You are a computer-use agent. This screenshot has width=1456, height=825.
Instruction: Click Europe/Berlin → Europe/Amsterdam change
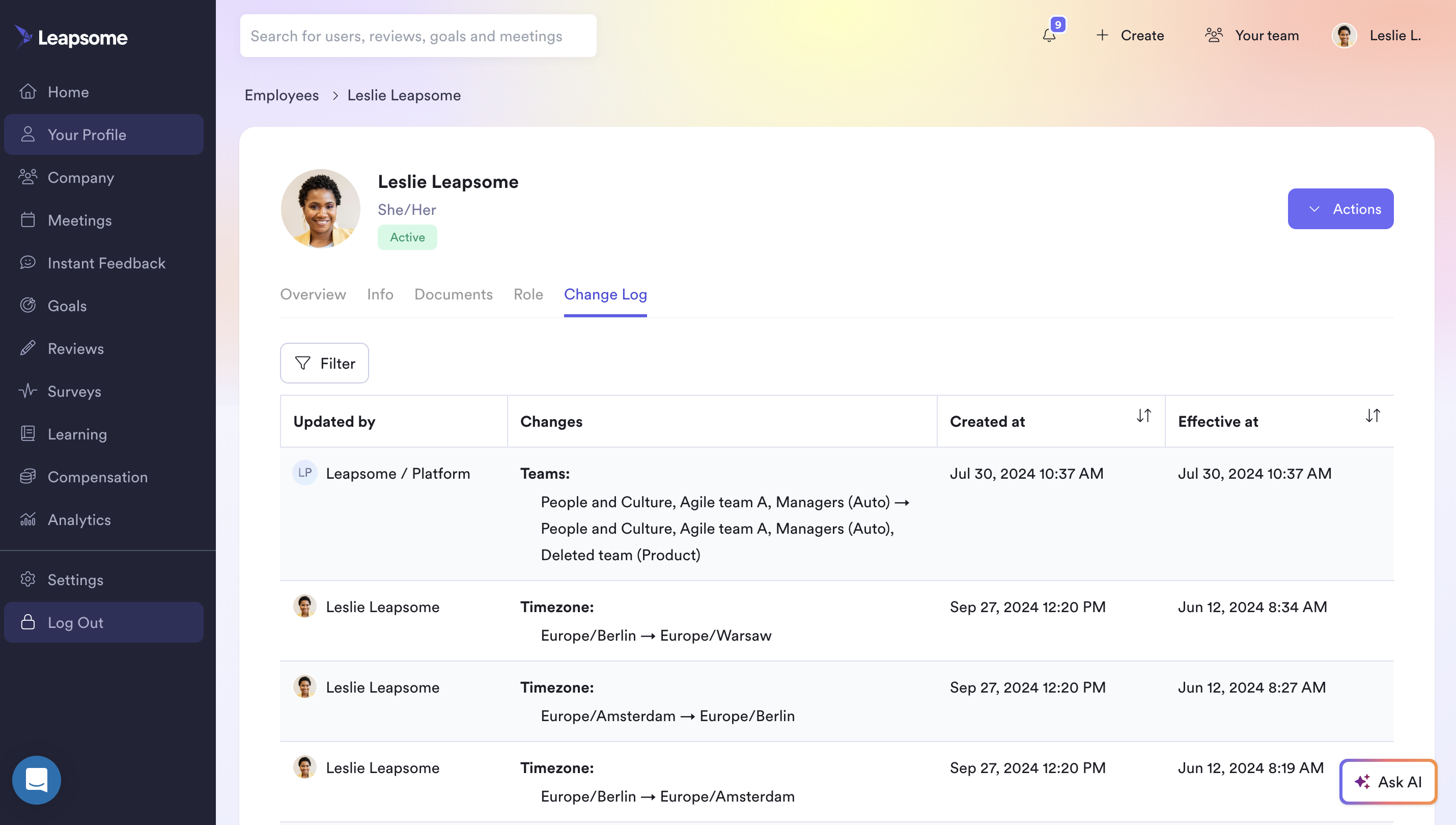pos(668,796)
